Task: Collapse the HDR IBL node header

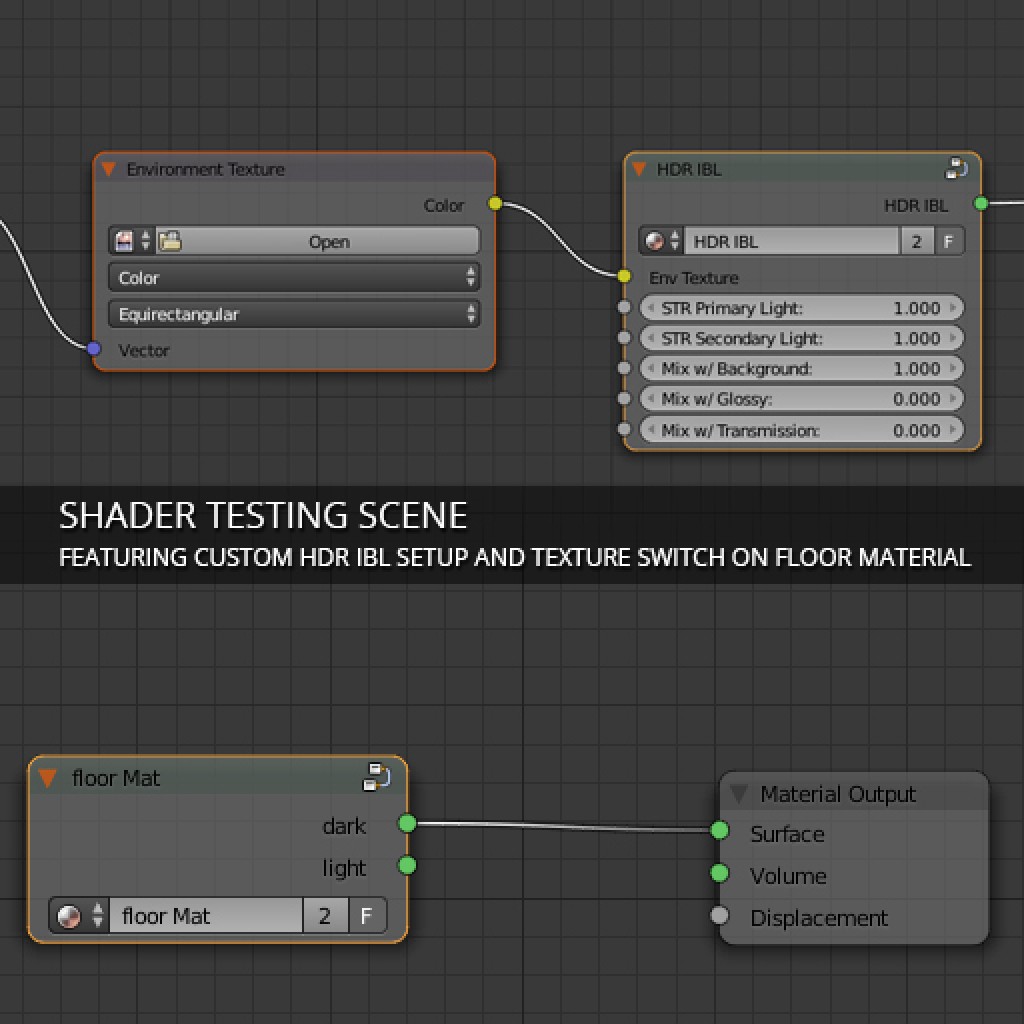Action: (639, 169)
